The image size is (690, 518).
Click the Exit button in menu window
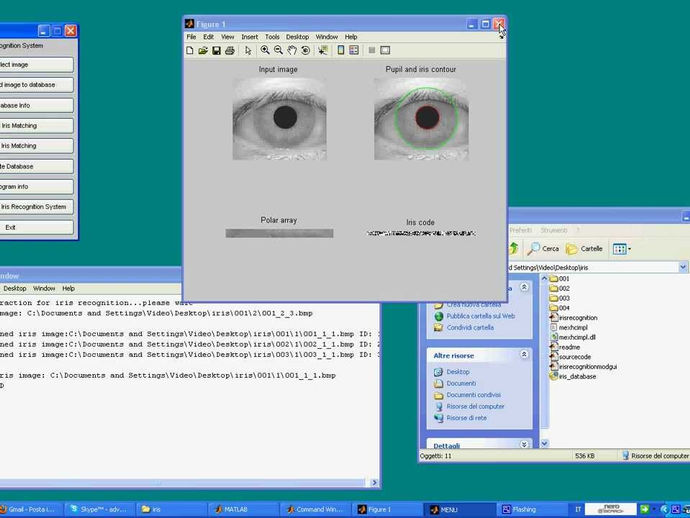pyautogui.click(x=37, y=228)
